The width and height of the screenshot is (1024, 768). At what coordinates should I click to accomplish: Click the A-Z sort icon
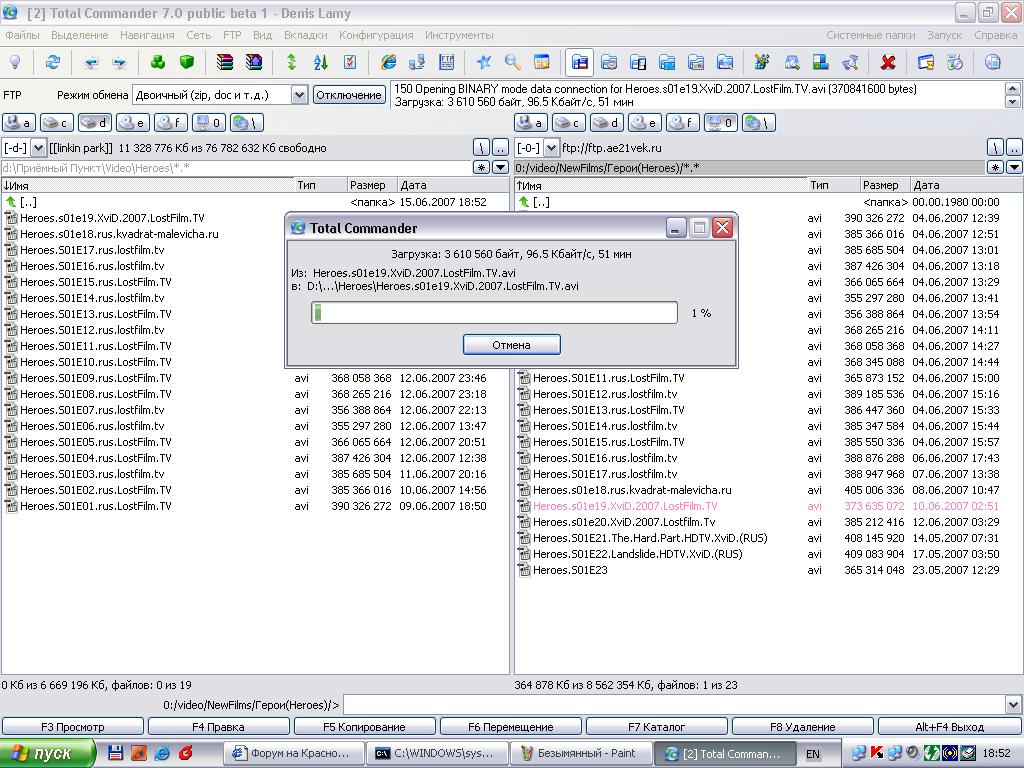[x=321, y=62]
